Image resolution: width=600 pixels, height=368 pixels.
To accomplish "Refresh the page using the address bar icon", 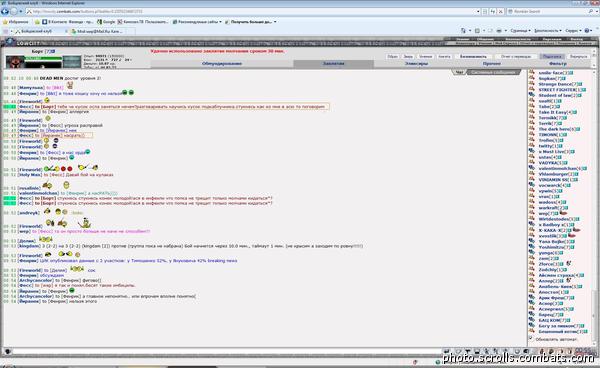I will pyautogui.click(x=492, y=11).
